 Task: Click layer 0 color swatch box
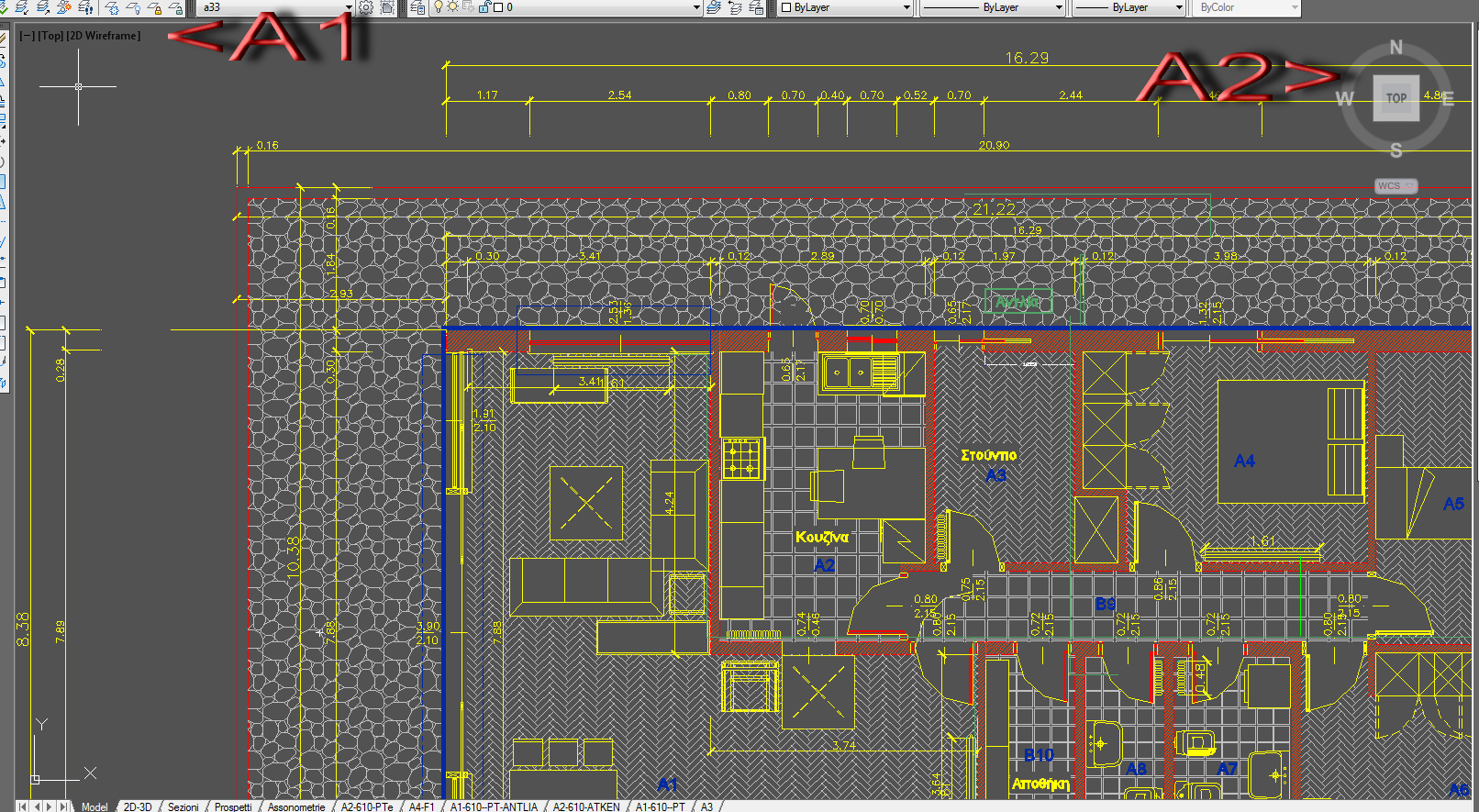point(497,7)
